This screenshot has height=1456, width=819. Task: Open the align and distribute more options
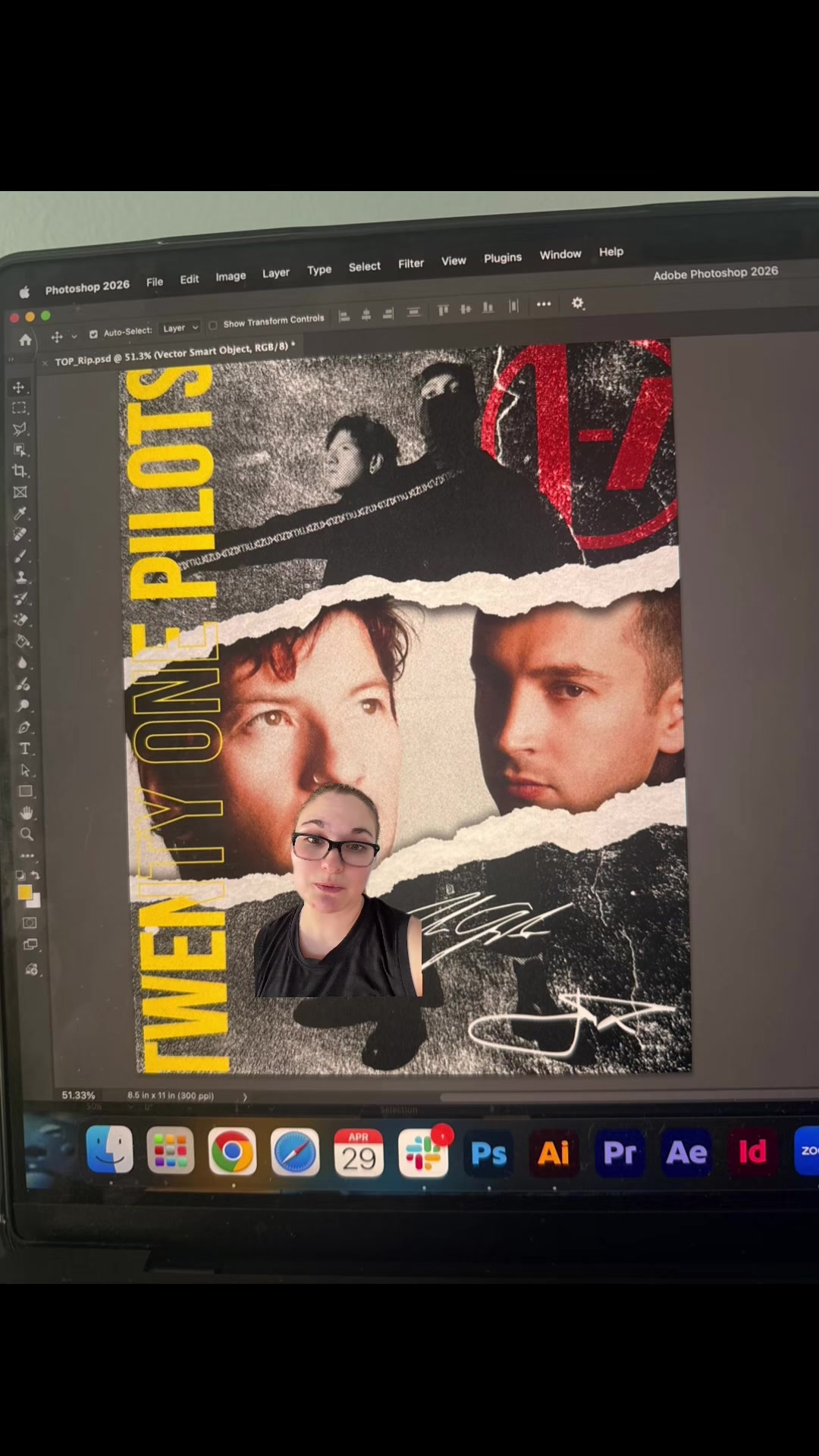[544, 304]
